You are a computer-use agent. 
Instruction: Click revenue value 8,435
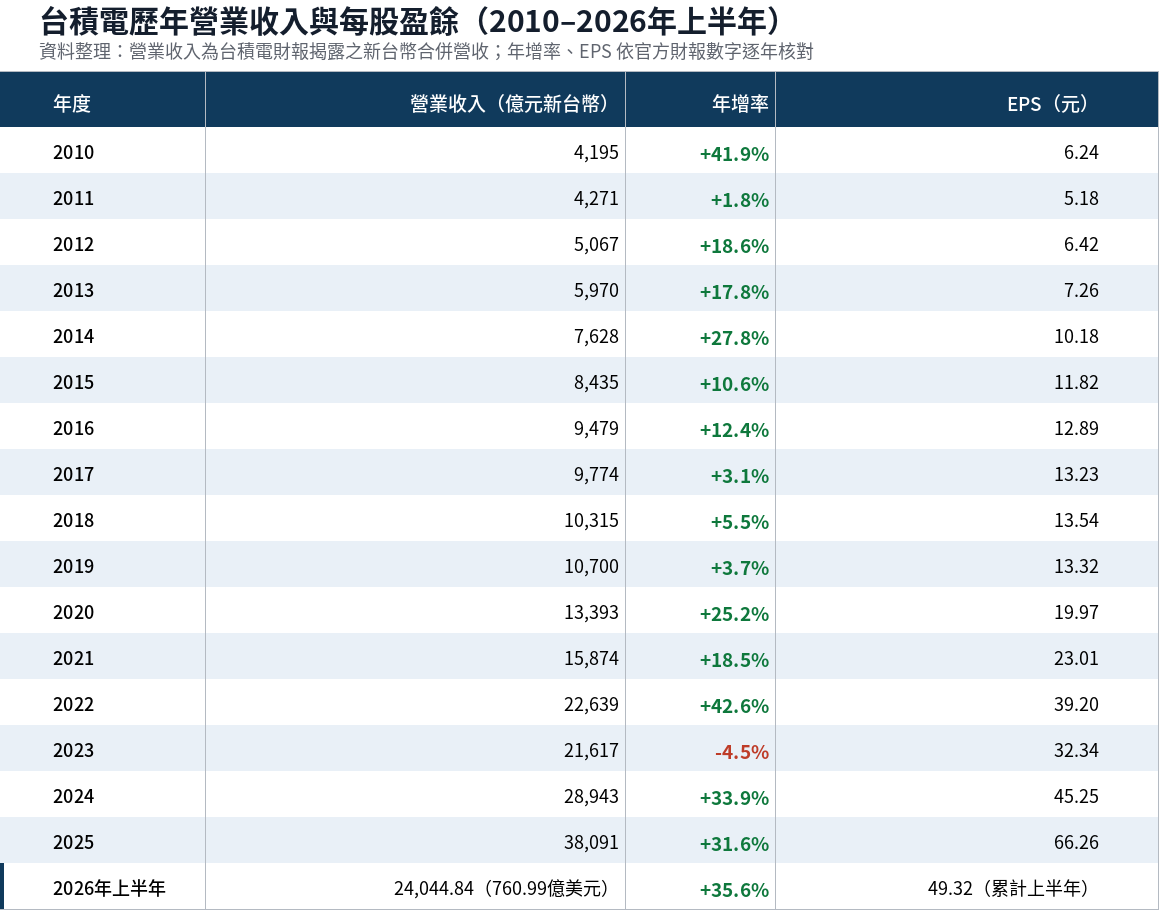[596, 382]
